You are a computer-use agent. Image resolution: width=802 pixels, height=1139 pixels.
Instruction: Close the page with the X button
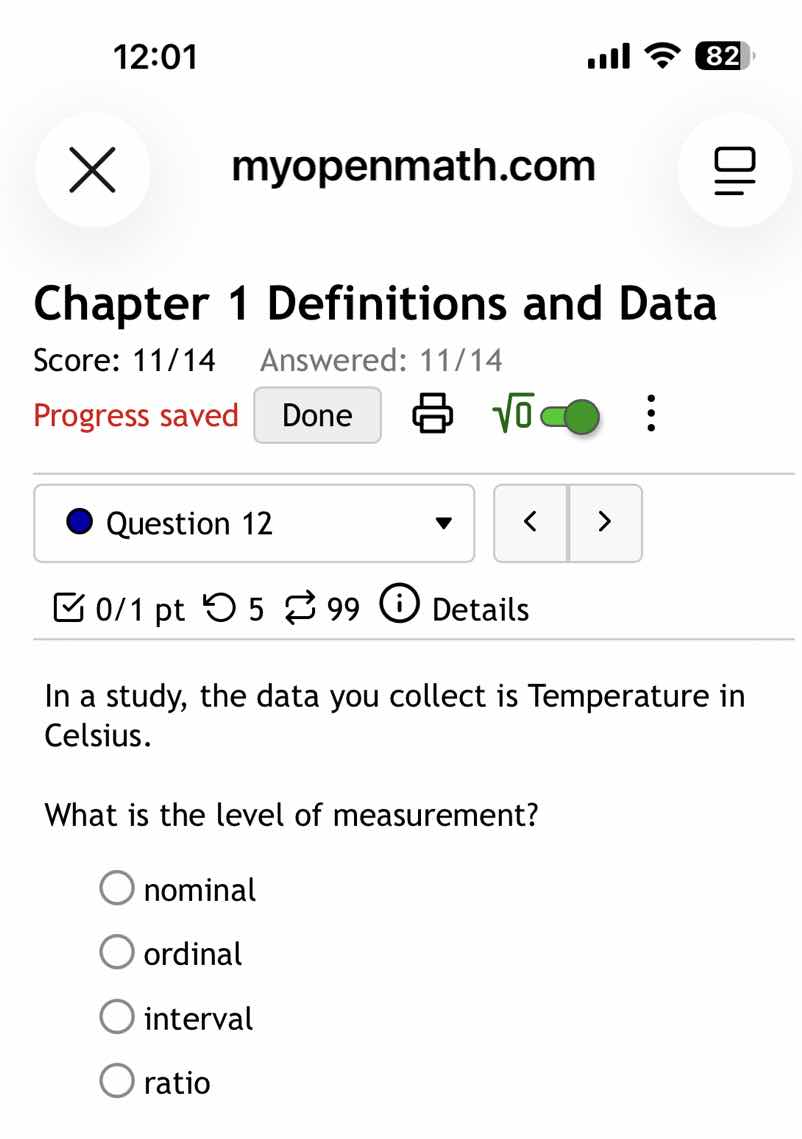(92, 169)
